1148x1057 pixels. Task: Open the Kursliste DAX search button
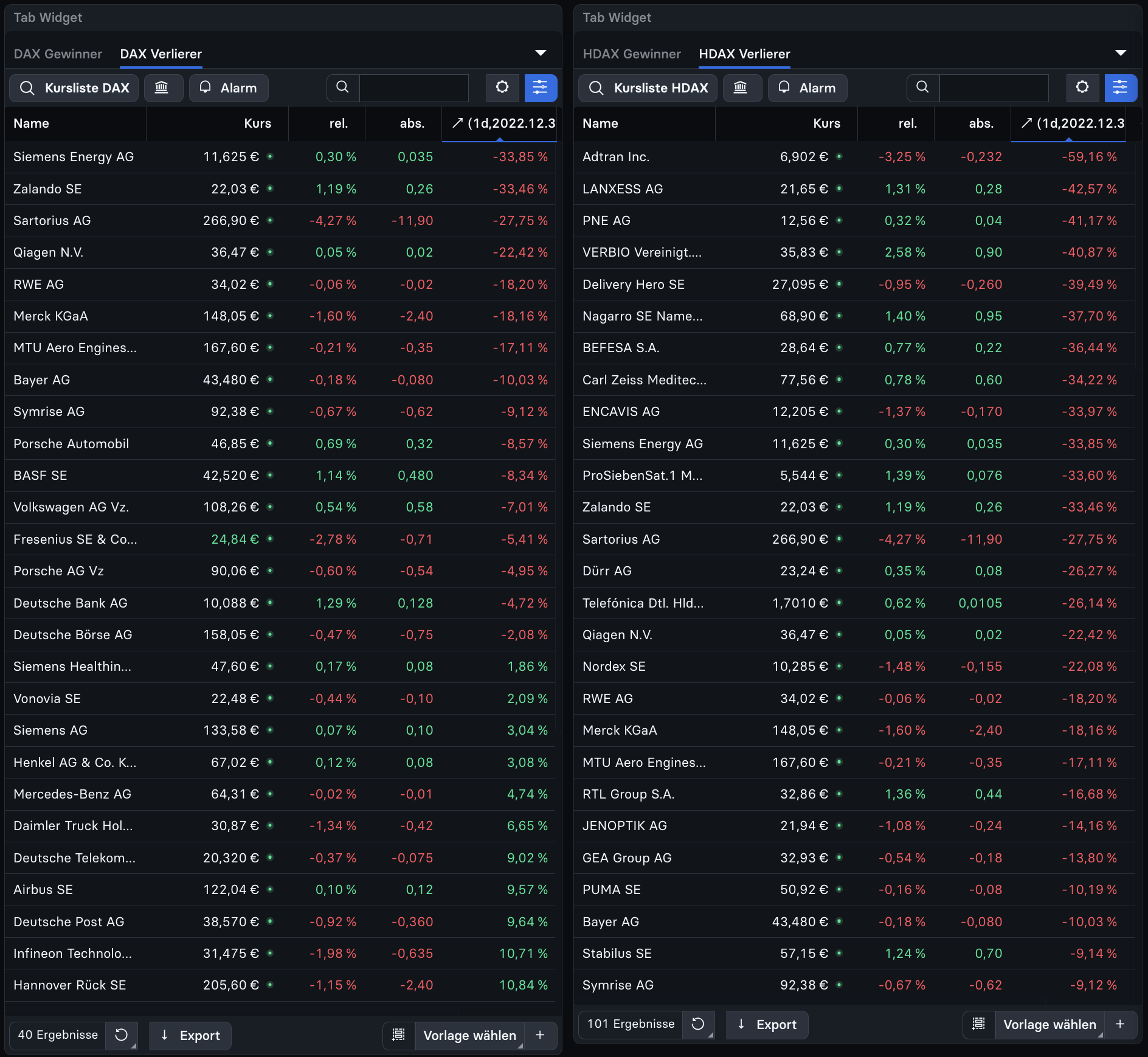[74, 88]
